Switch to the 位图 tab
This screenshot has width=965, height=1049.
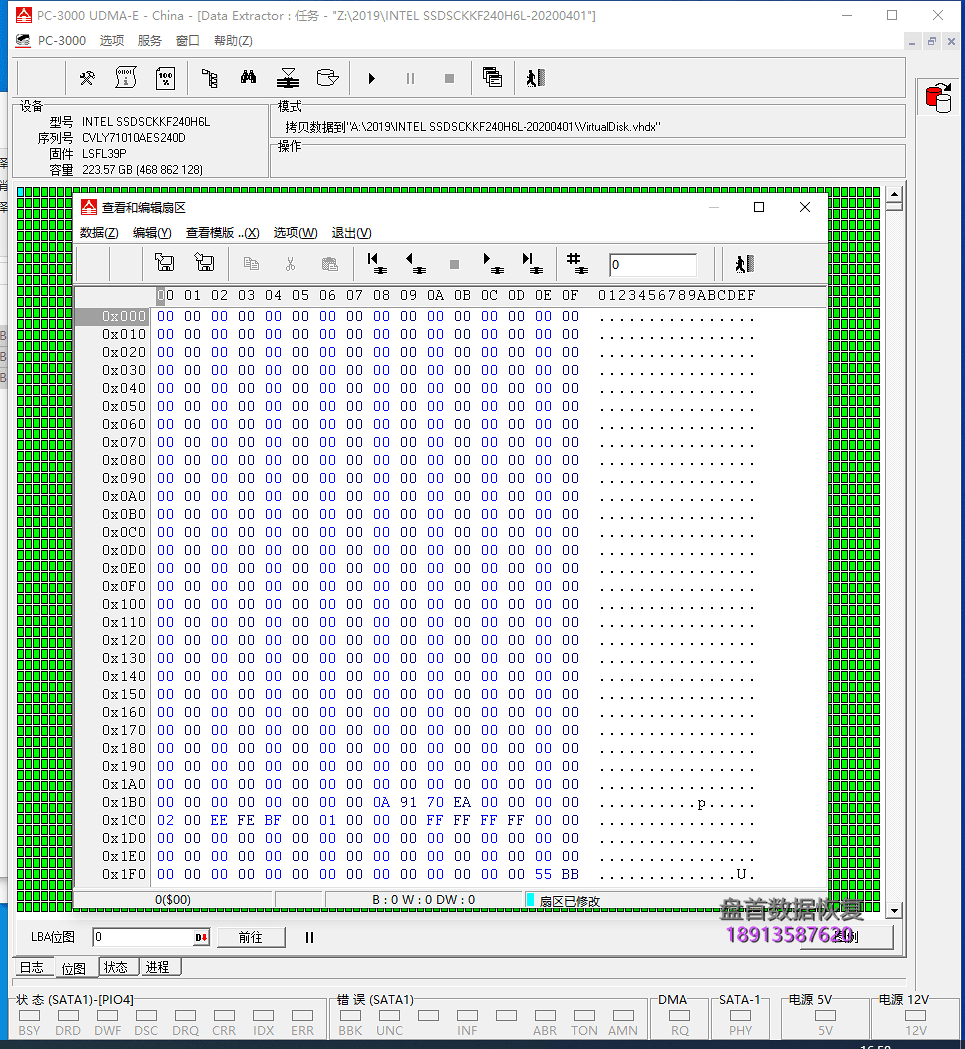(x=74, y=968)
